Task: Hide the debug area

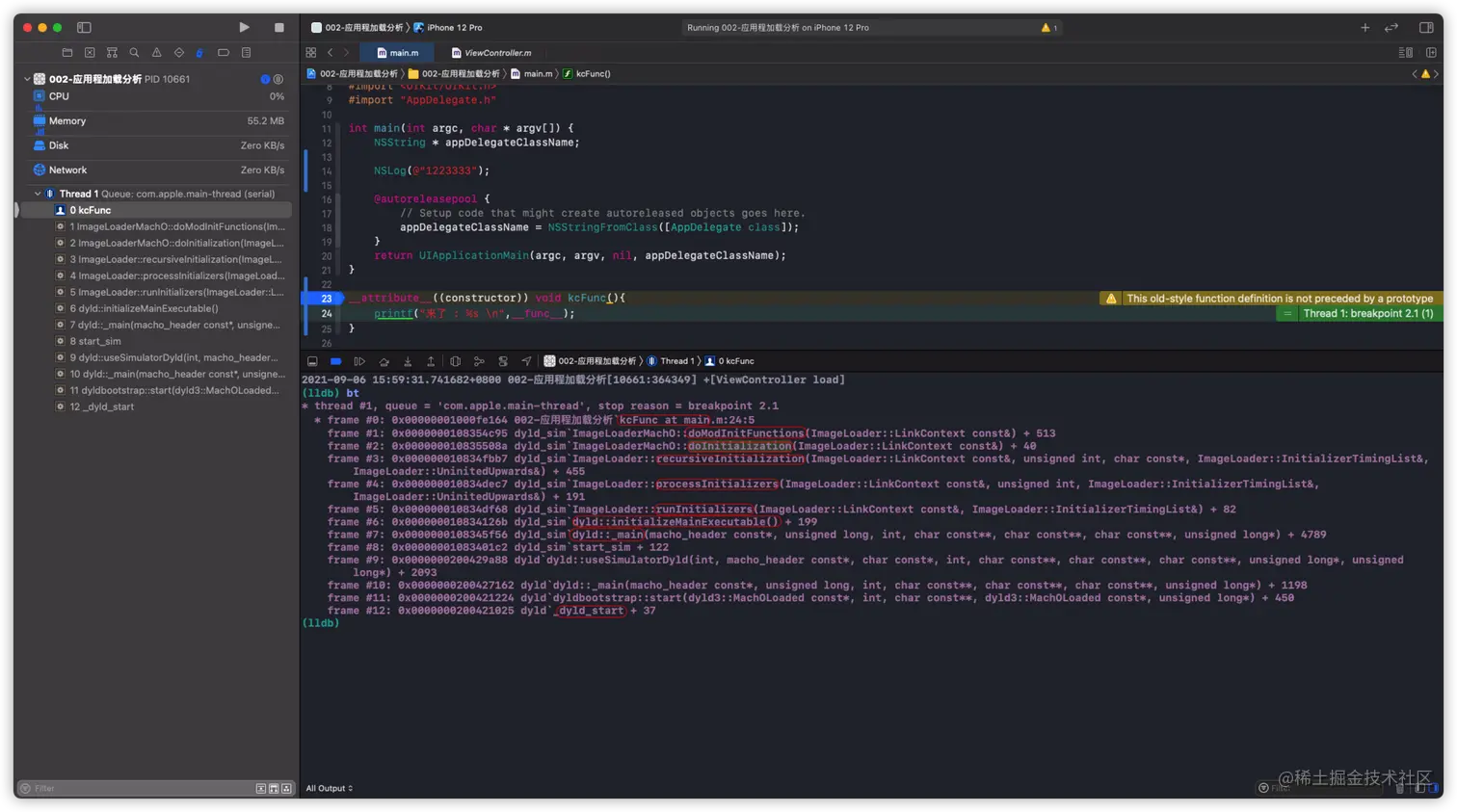Action: point(312,361)
